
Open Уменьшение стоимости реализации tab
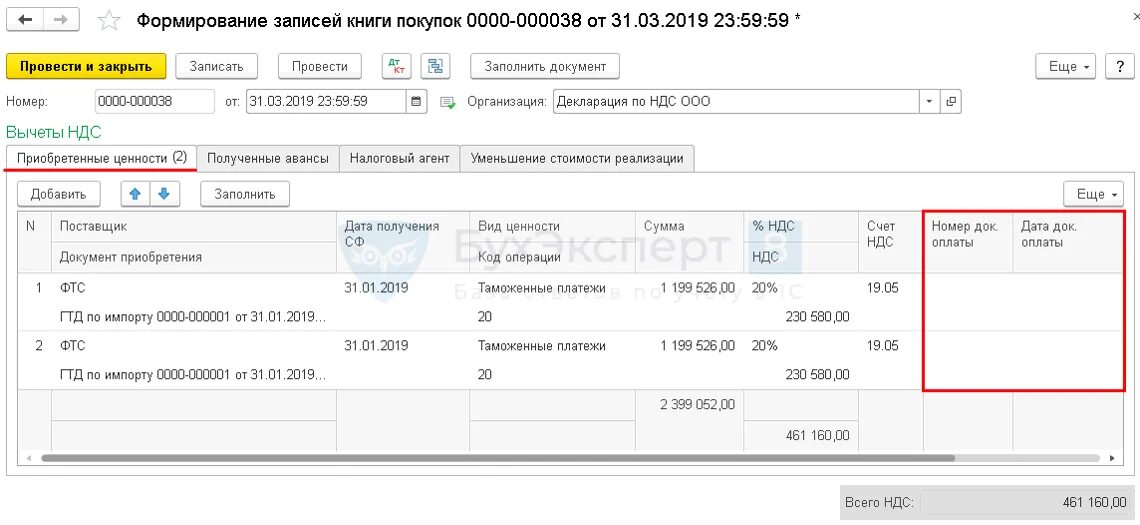click(577, 158)
